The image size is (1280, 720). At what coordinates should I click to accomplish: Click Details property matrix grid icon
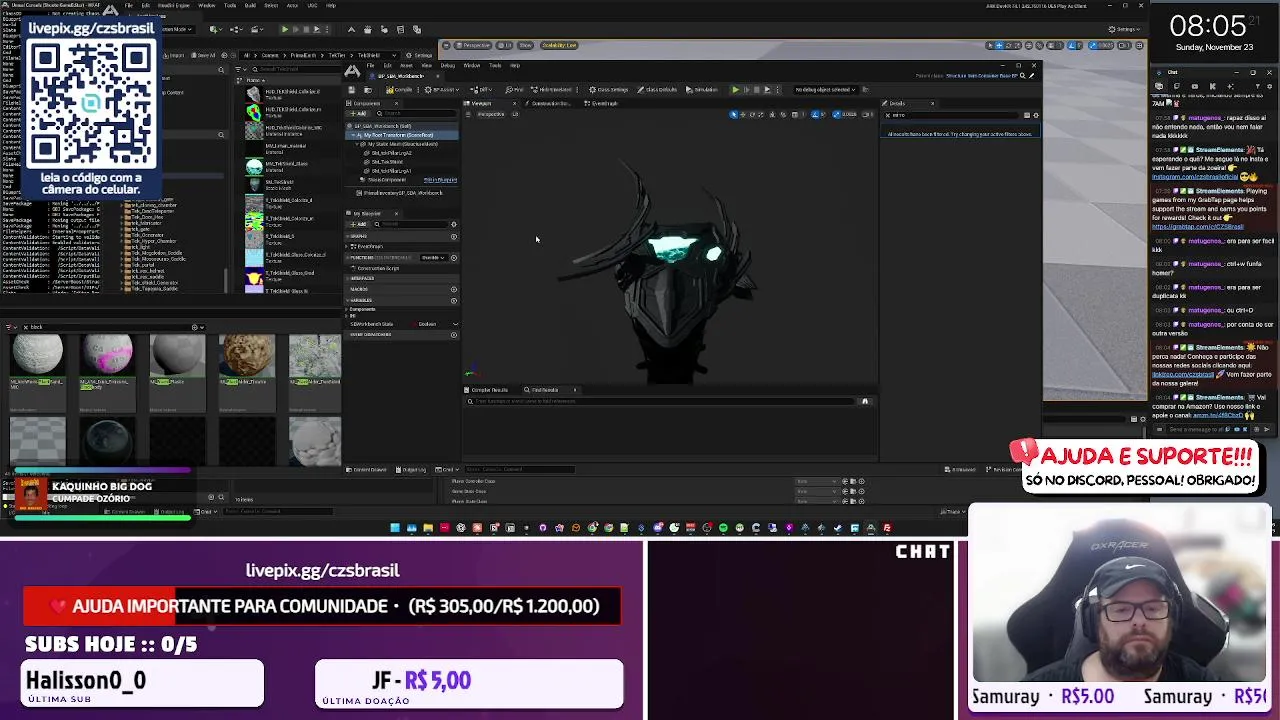tap(1026, 115)
